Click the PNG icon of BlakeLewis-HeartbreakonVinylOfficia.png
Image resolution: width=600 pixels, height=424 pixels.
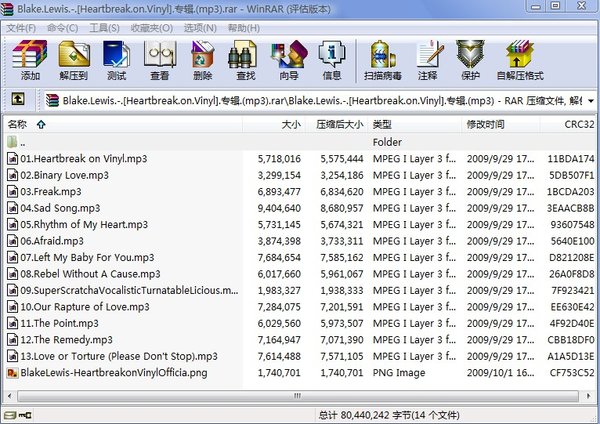[x=13, y=372]
